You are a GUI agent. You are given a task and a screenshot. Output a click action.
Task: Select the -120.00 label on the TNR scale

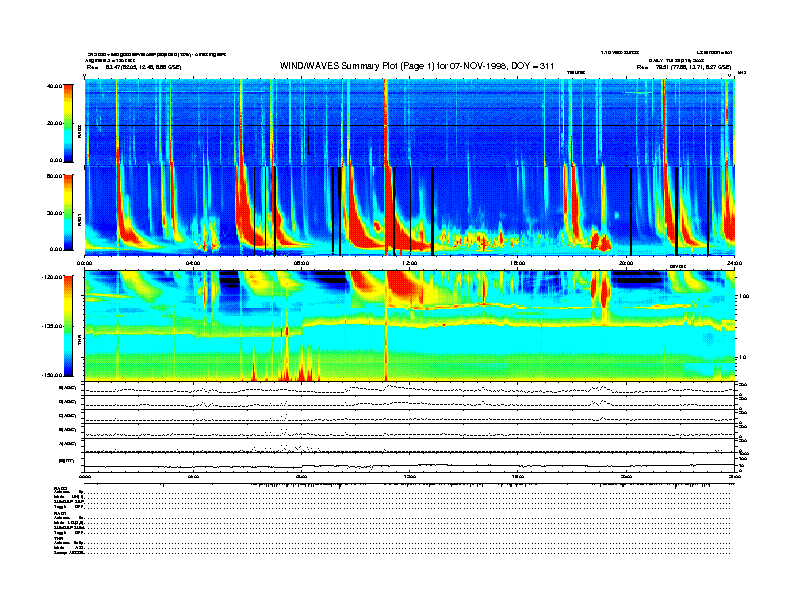coord(52,277)
